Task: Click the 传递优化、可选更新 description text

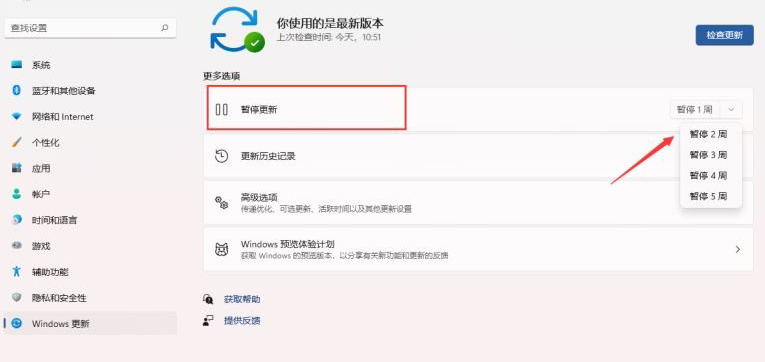Action: [x=326, y=209]
